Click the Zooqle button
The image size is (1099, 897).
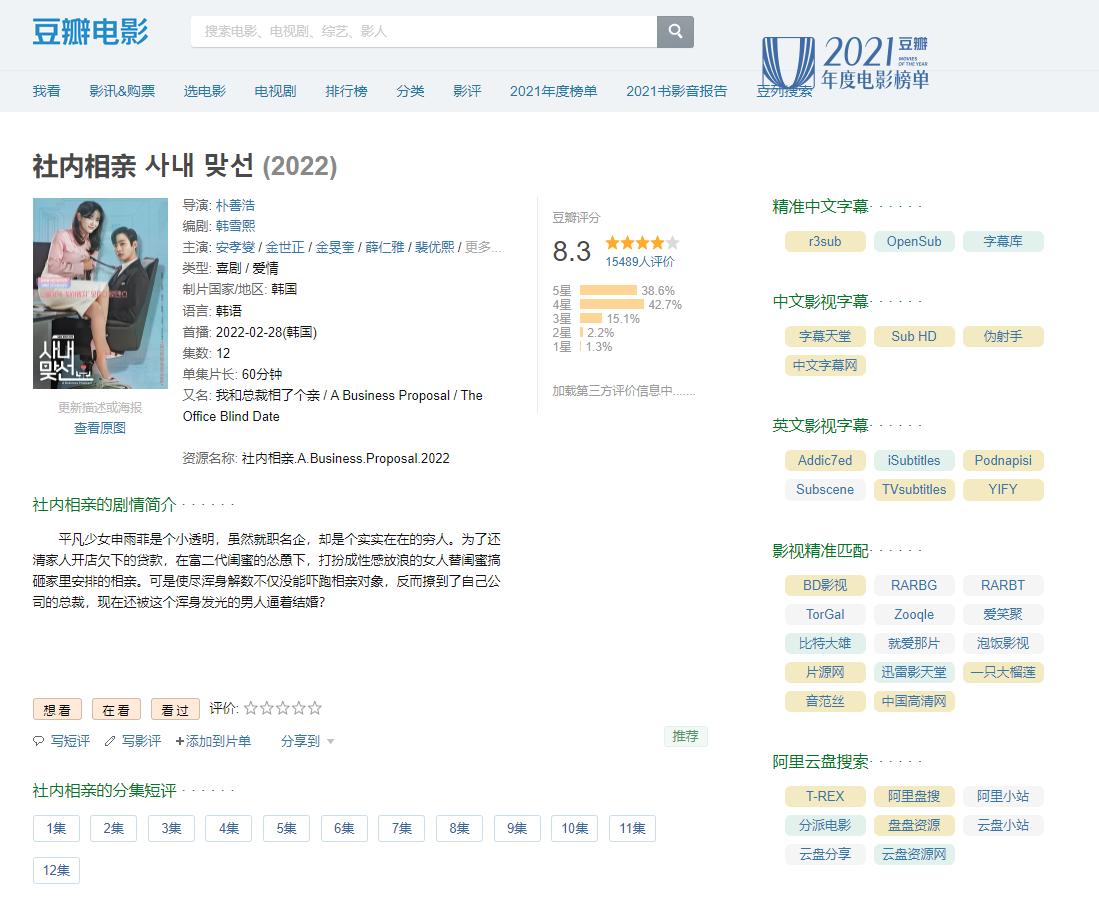pos(914,614)
